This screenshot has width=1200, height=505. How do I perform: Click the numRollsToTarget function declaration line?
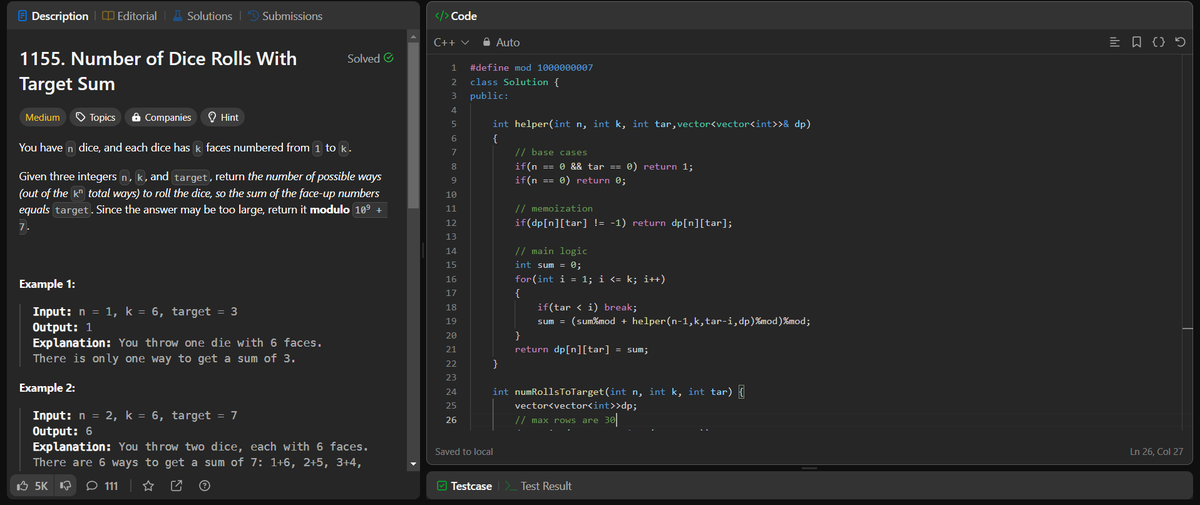tap(619, 391)
